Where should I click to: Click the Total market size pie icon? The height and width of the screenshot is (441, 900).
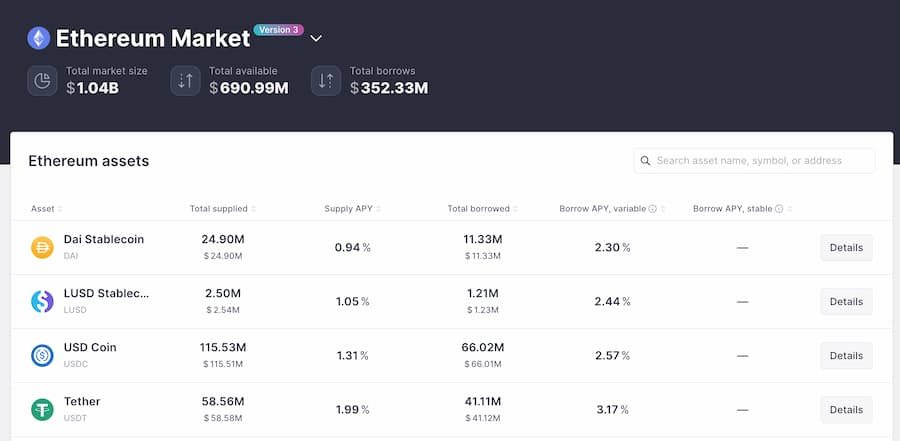42,80
